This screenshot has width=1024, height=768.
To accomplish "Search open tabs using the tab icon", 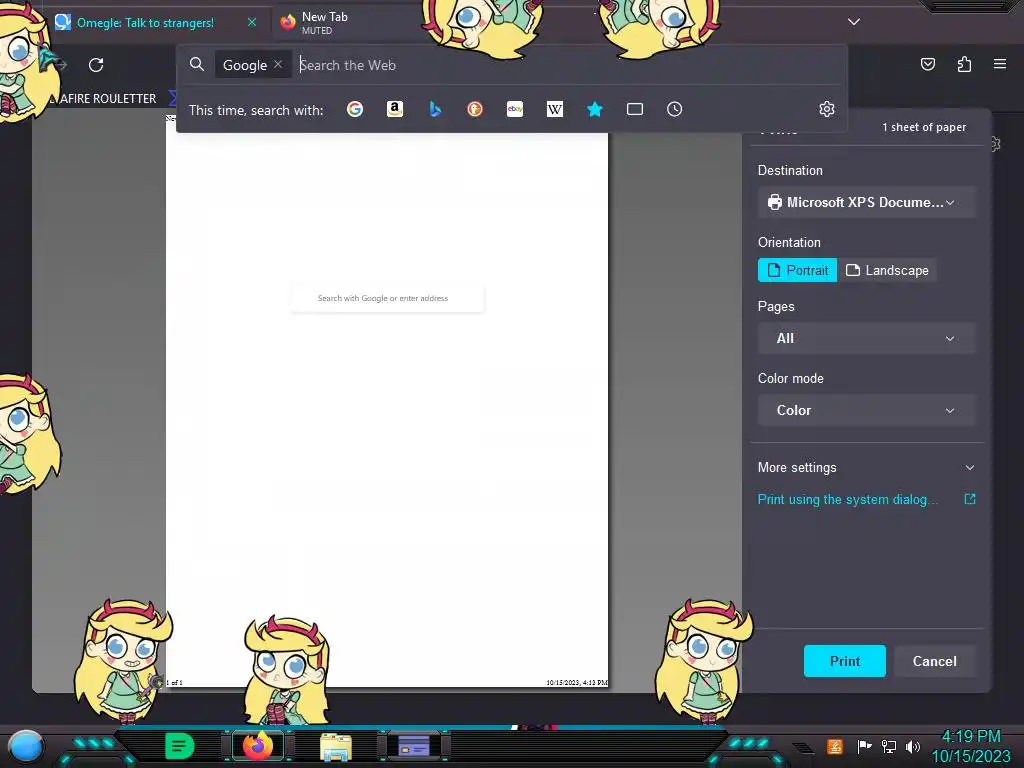I will pyautogui.click(x=635, y=109).
